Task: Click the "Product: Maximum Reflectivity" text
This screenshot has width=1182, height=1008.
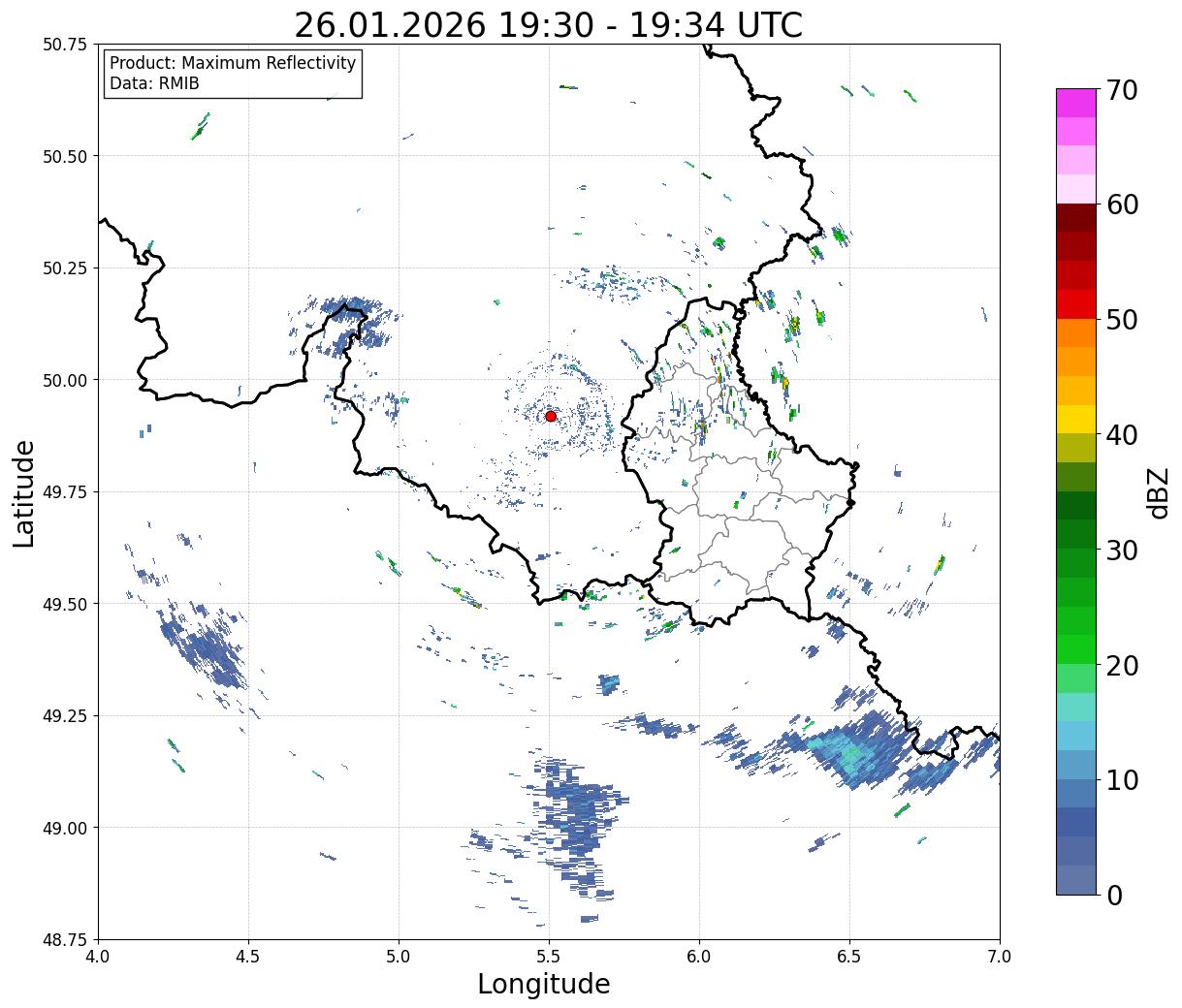Action: pyautogui.click(x=233, y=63)
